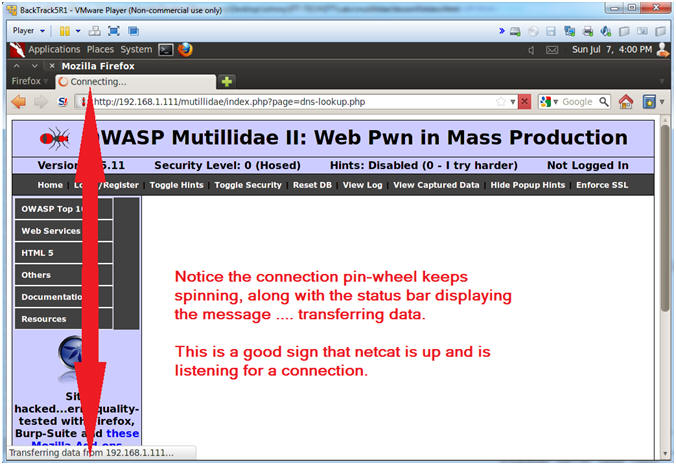676x465 pixels.
Task: Open a new Firefox tab
Action: (x=227, y=81)
